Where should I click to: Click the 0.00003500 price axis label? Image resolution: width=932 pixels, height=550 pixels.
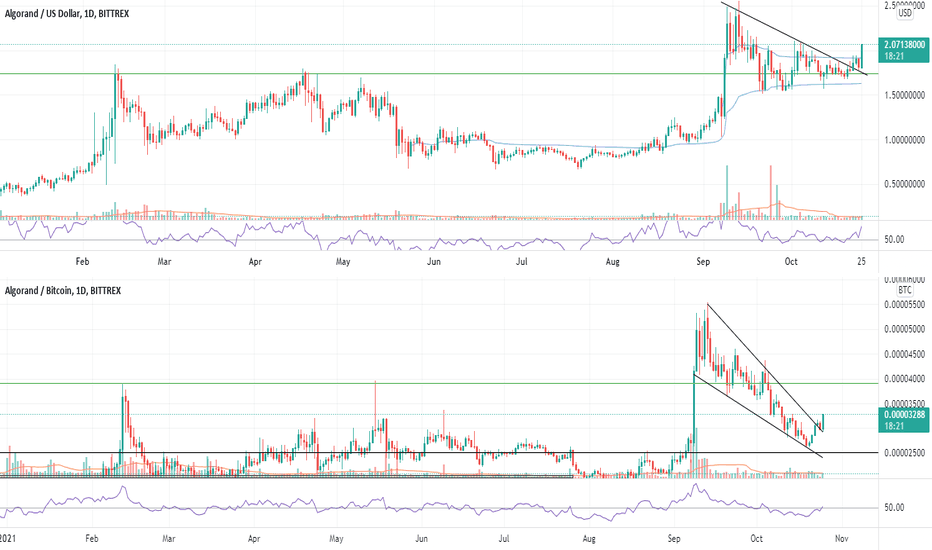point(905,403)
